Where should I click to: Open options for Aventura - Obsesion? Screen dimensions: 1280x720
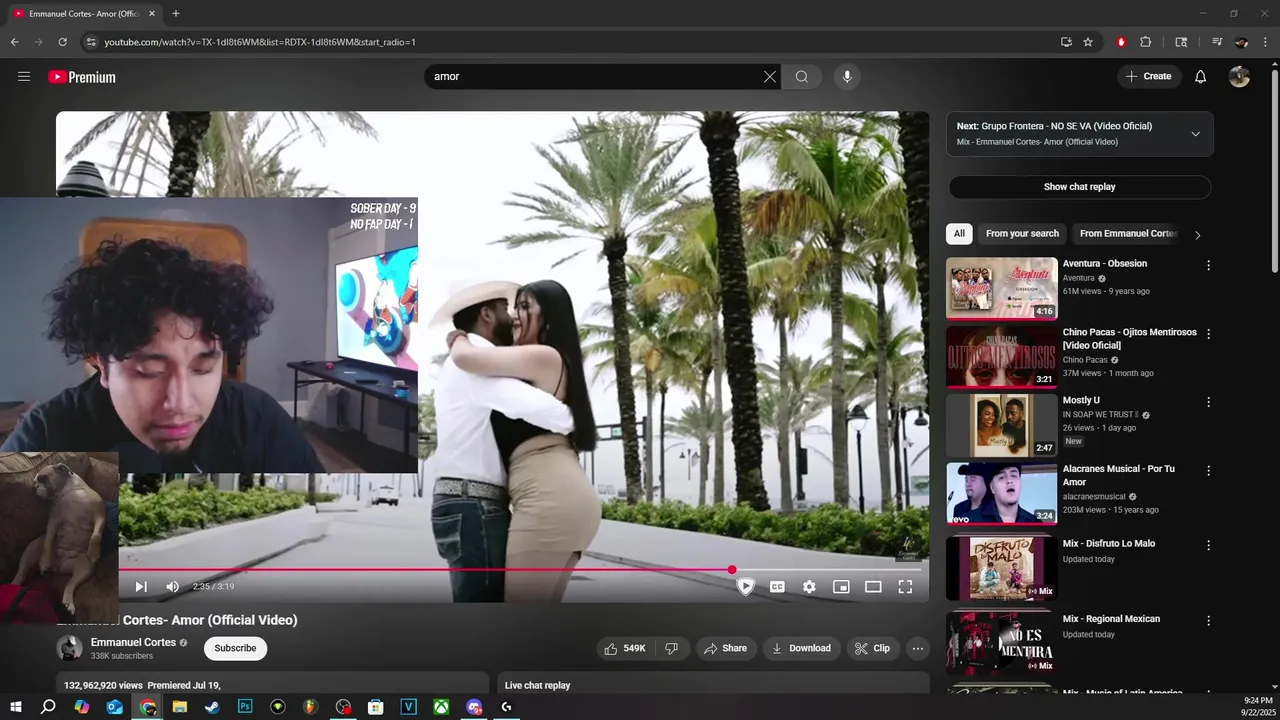(1208, 265)
